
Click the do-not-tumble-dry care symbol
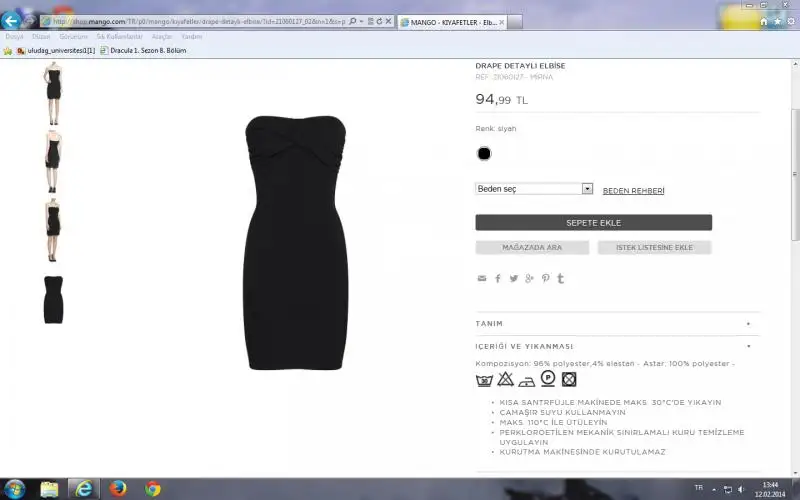(569, 379)
